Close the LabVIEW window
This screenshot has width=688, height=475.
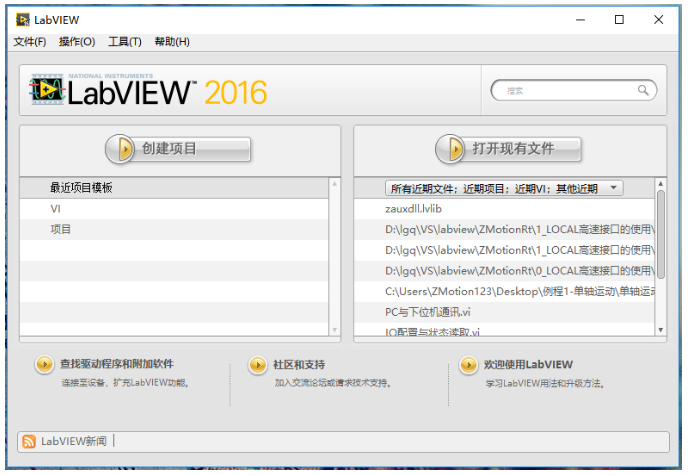pyautogui.click(x=658, y=20)
